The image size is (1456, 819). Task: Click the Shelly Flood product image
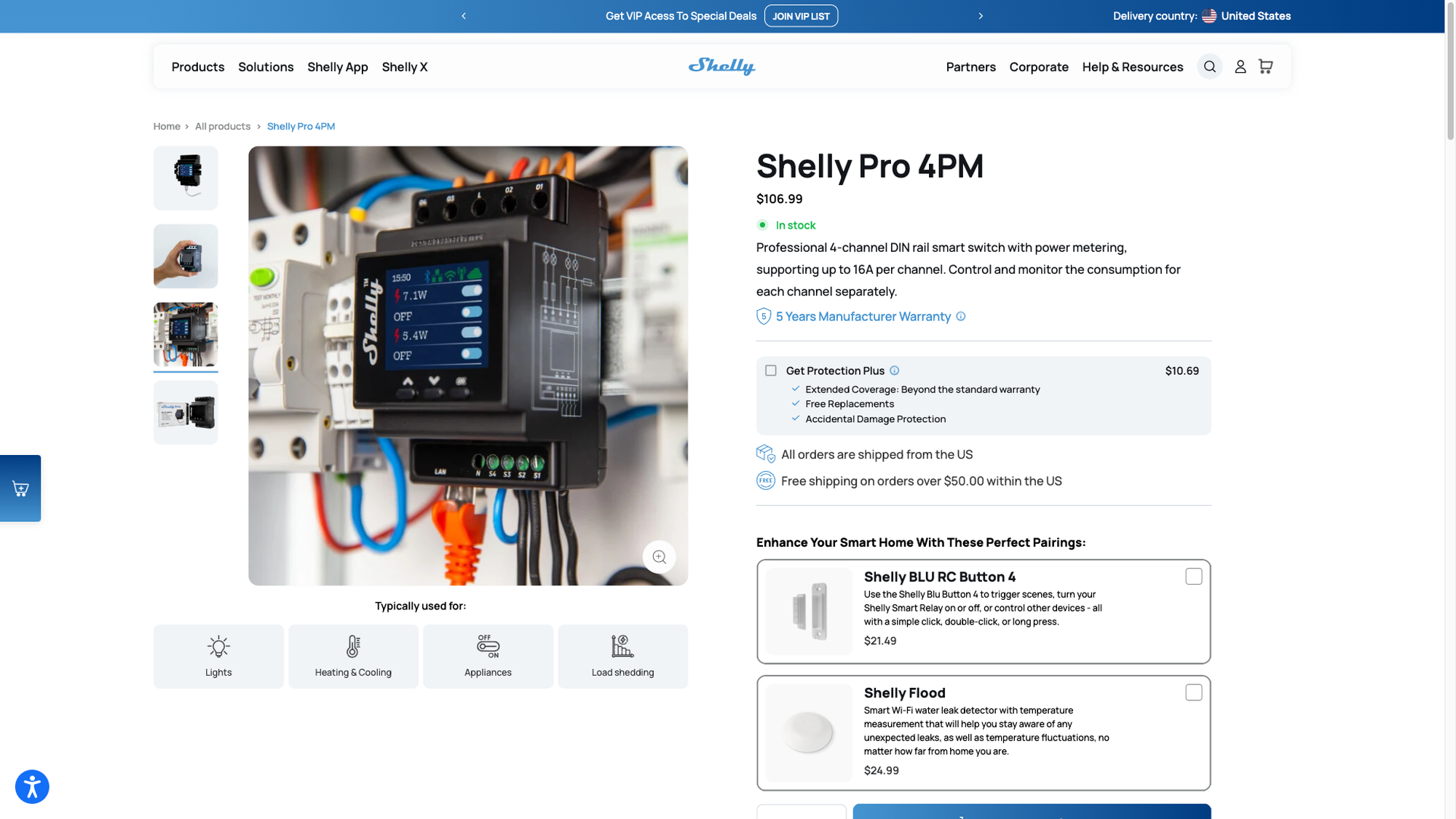[x=809, y=732]
